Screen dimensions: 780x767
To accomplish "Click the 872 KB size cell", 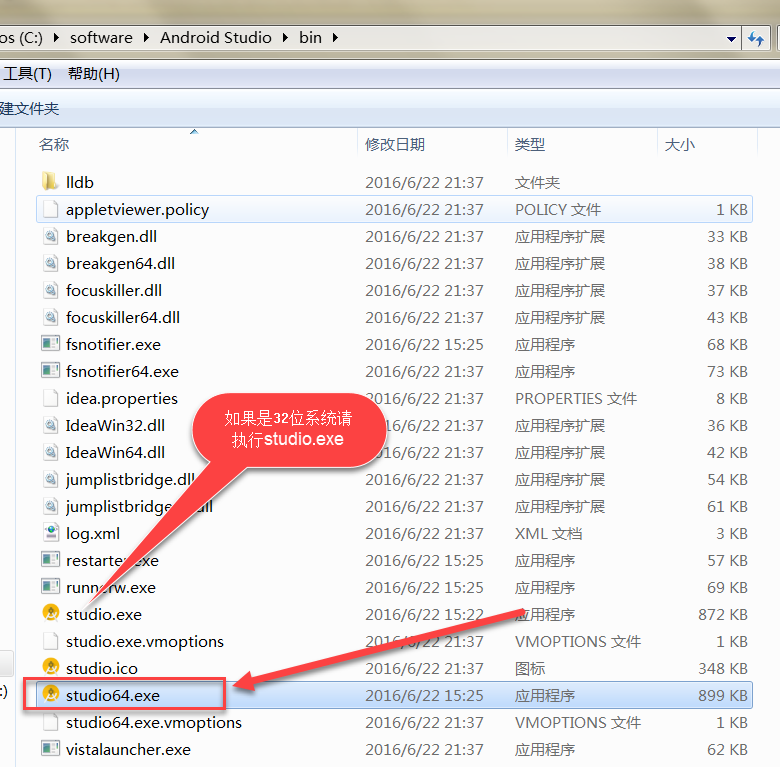I will click(x=723, y=614).
